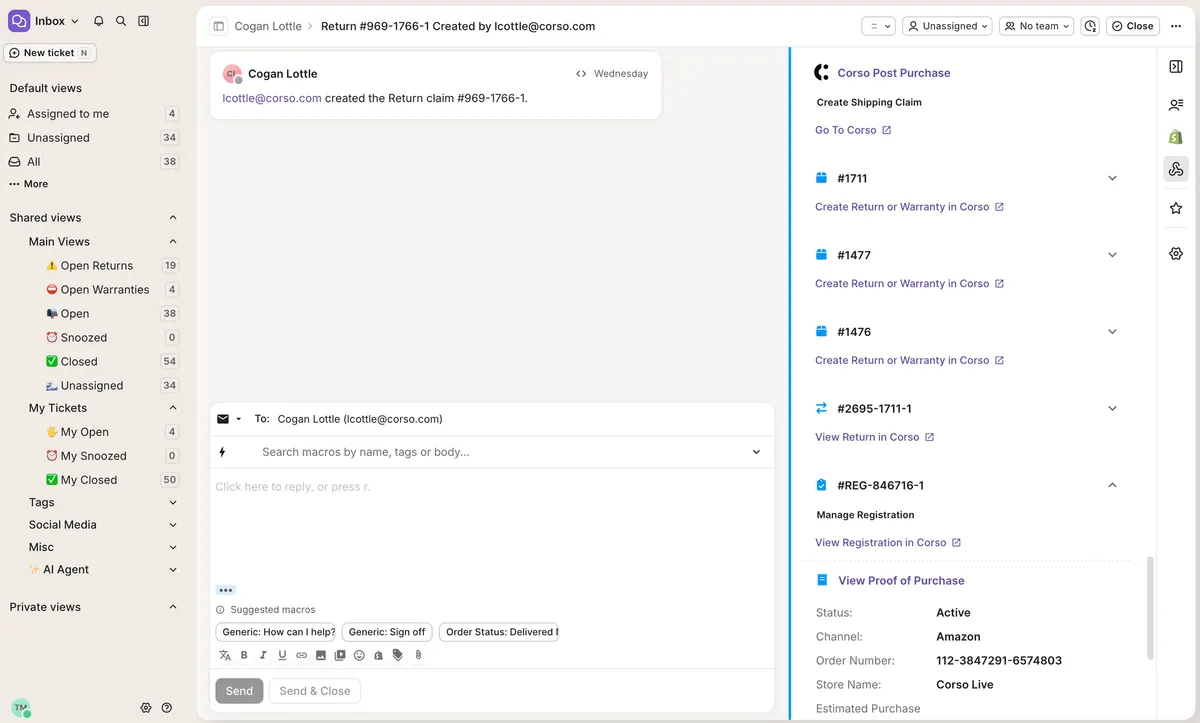
Task: Expand order #1711 section
Action: click(x=1112, y=178)
